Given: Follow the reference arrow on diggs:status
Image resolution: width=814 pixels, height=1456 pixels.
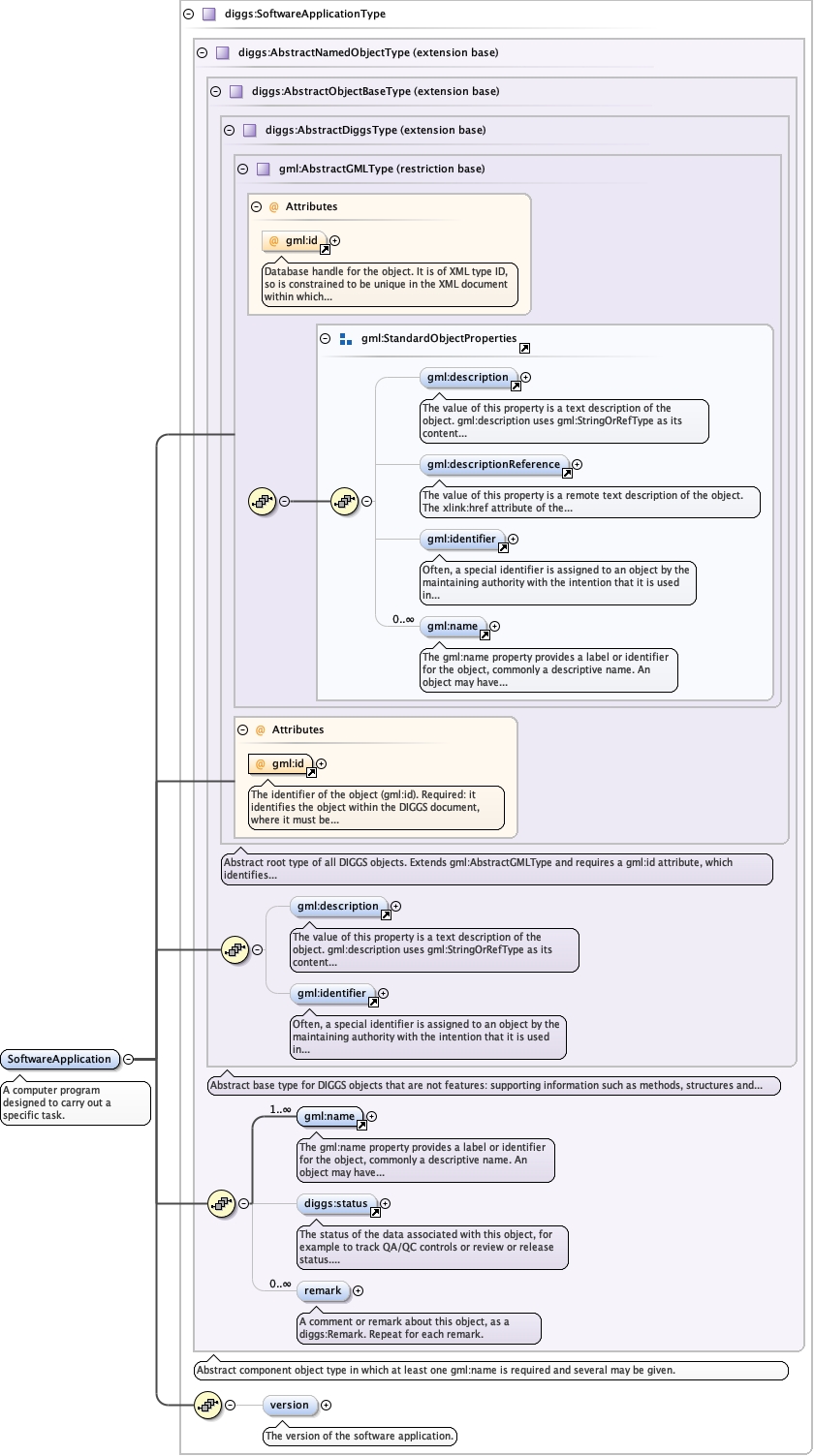Looking at the screenshot, I should (374, 1211).
